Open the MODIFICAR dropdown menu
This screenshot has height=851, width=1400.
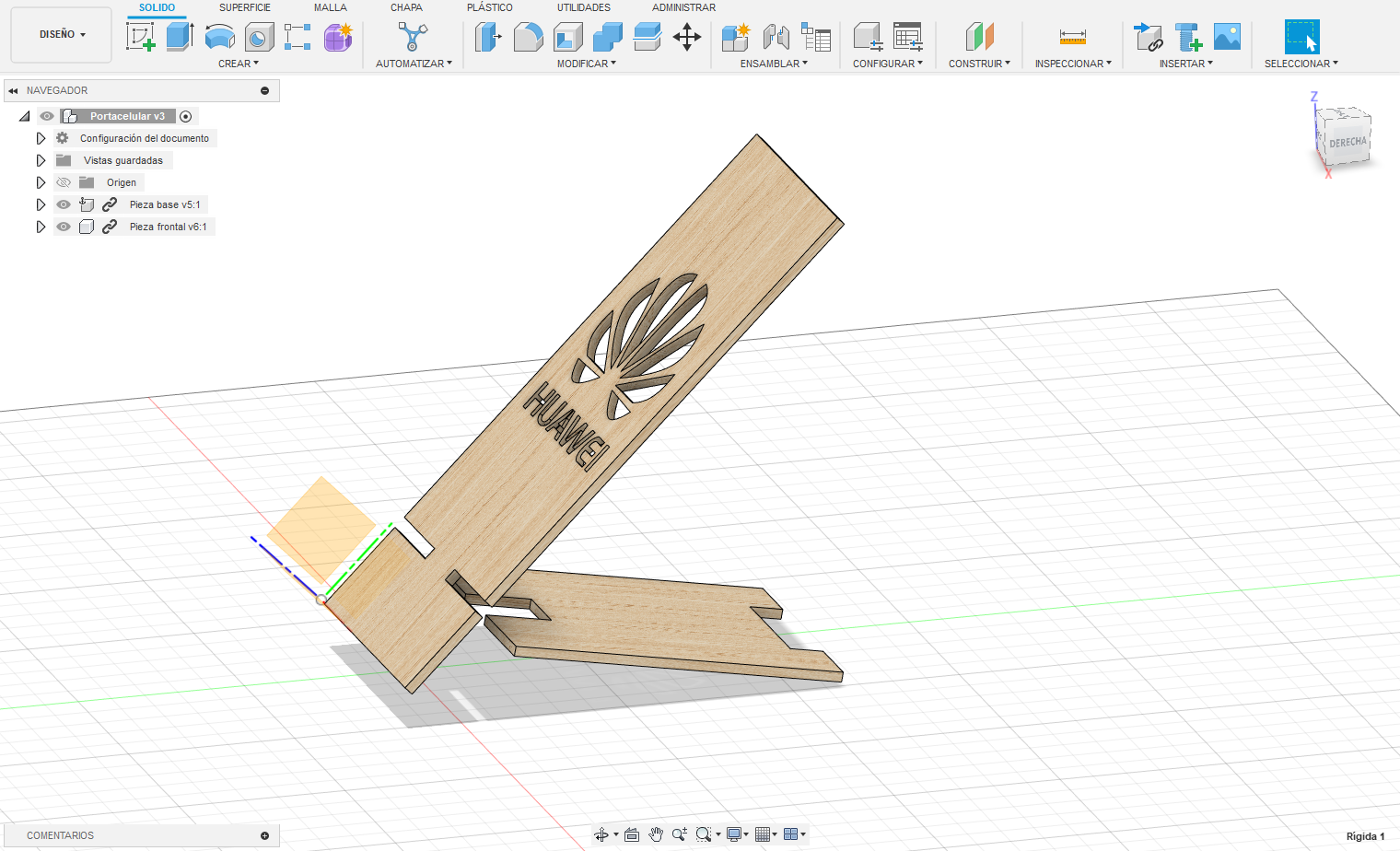click(x=587, y=64)
